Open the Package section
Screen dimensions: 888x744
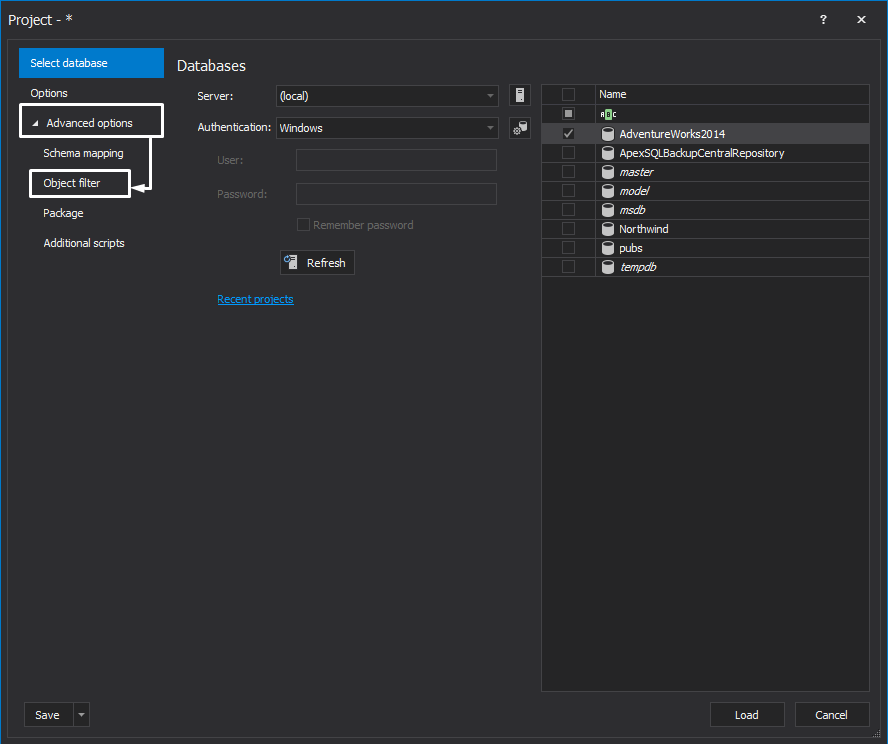point(63,213)
